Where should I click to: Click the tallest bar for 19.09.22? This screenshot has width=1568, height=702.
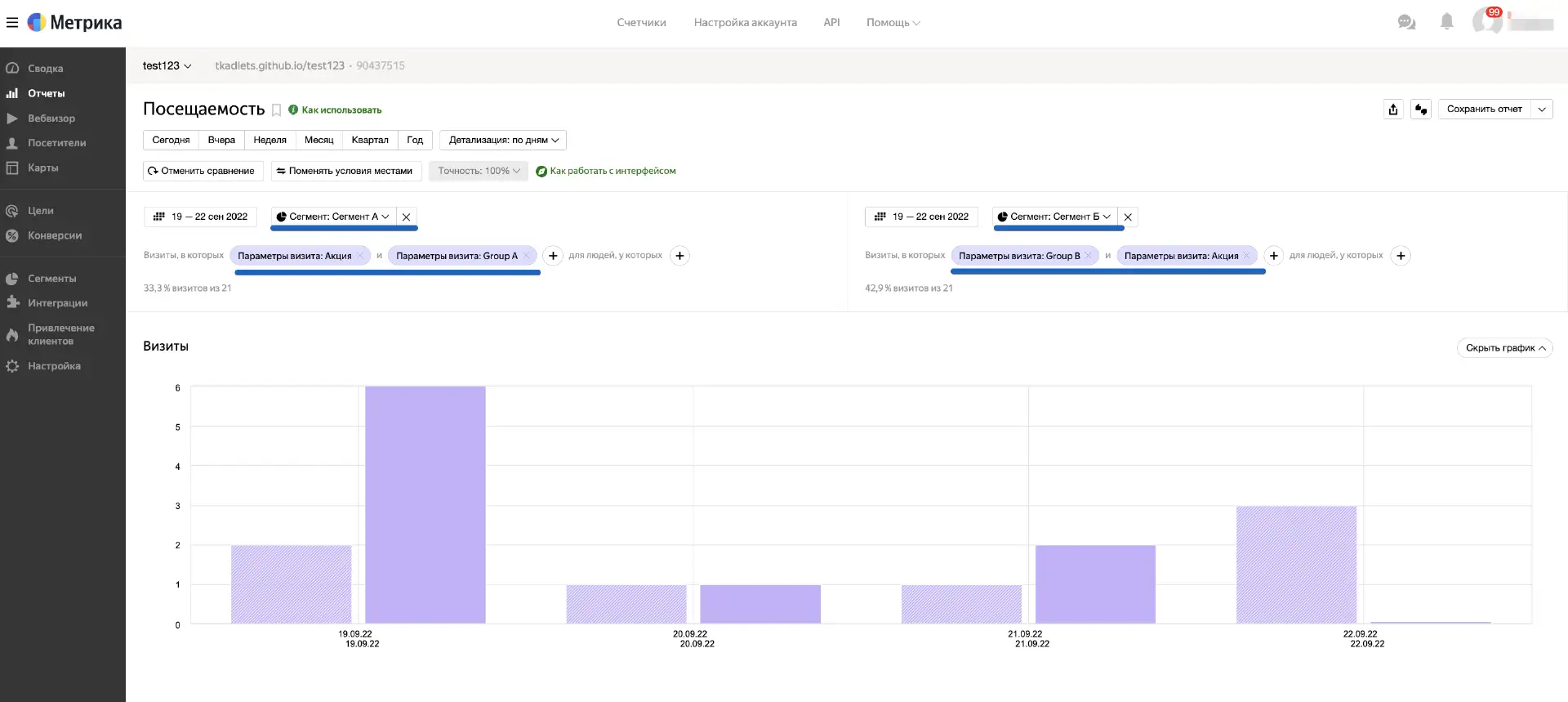(425, 504)
